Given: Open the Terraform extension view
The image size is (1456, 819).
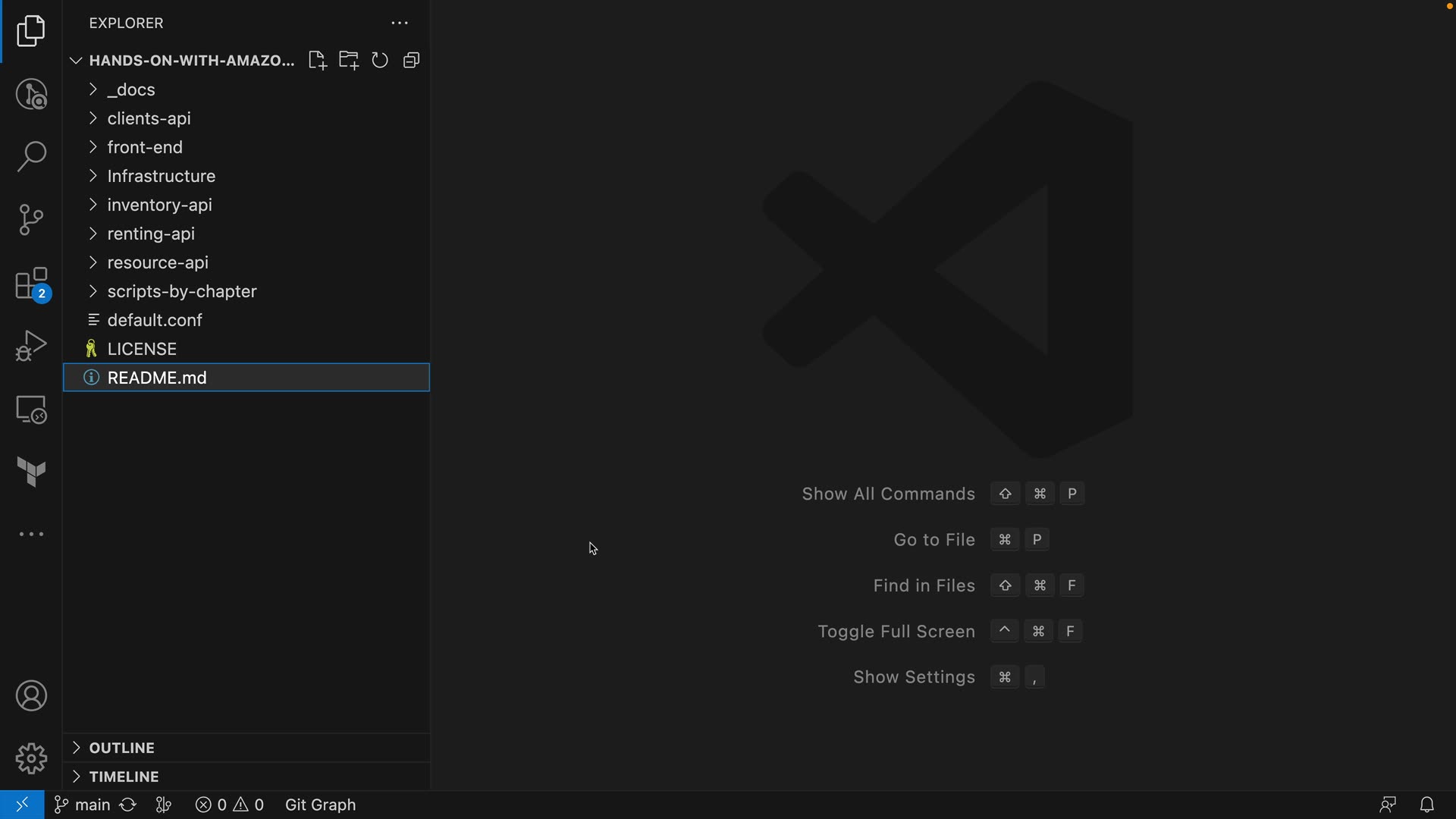Looking at the screenshot, I should click(x=31, y=472).
